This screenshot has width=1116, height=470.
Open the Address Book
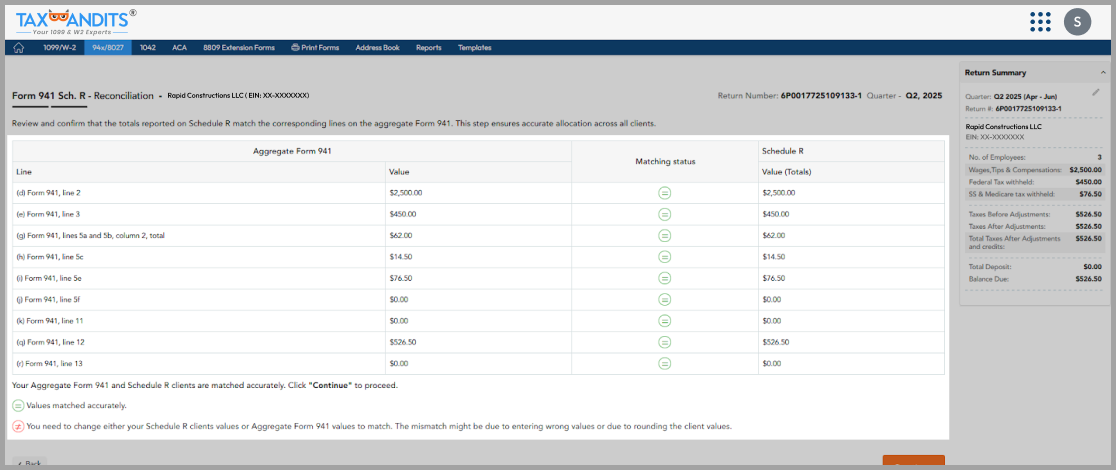click(x=377, y=47)
